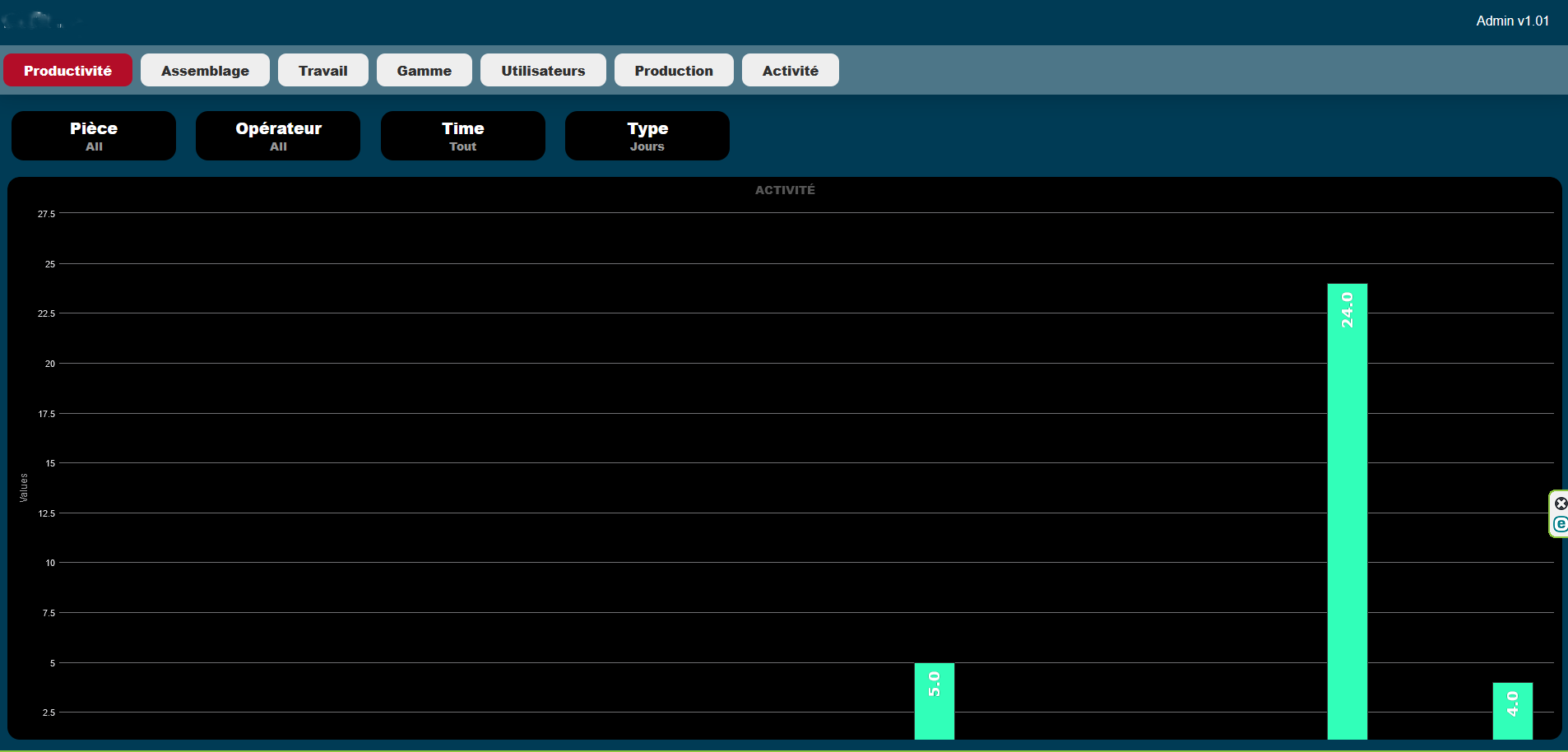
Task: Pick the bar labeled 4.0
Action: point(1512,711)
